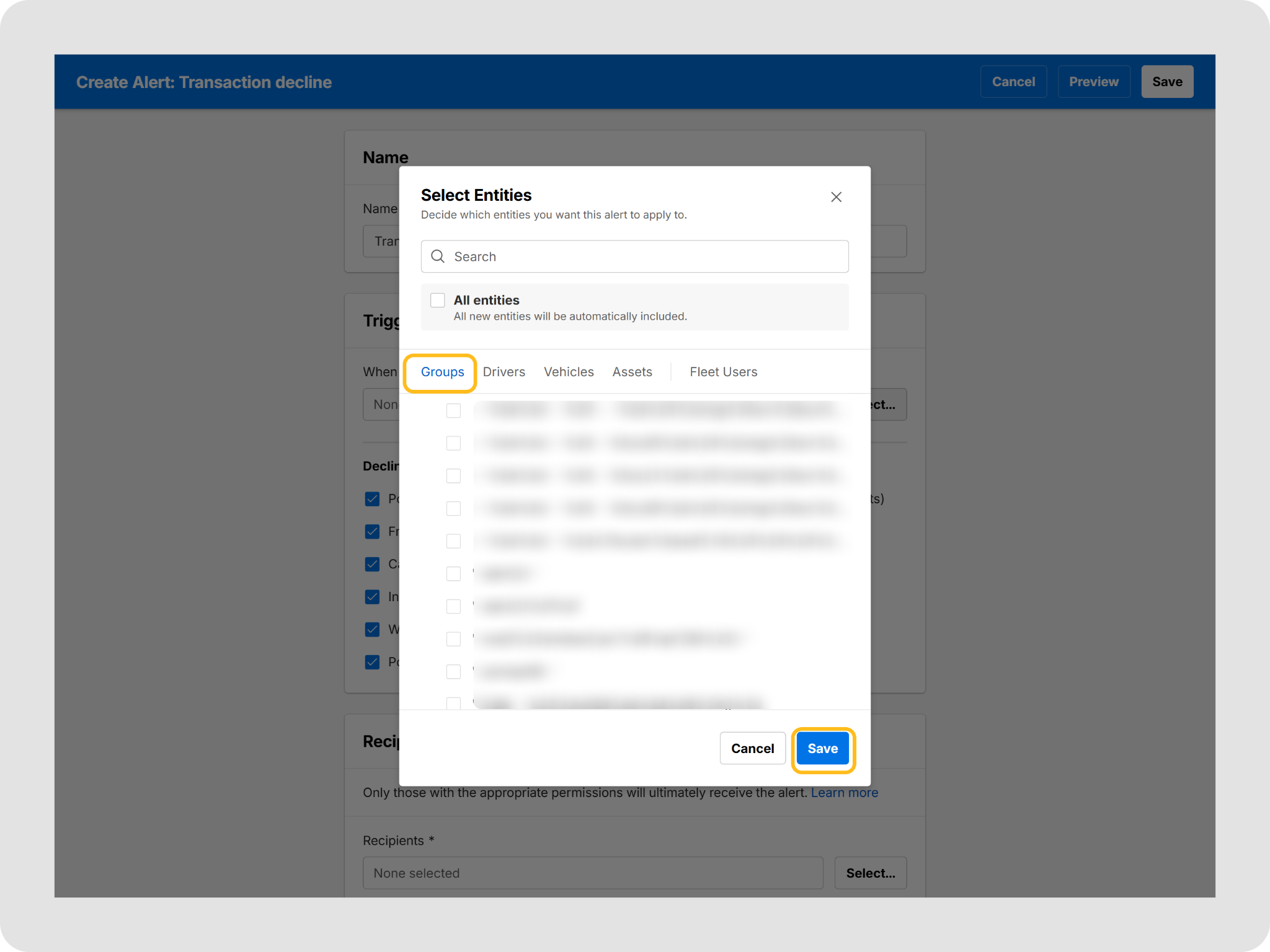The image size is (1270, 952).
Task: Click Cancel in the Create Alert header
Action: pyautogui.click(x=1013, y=82)
